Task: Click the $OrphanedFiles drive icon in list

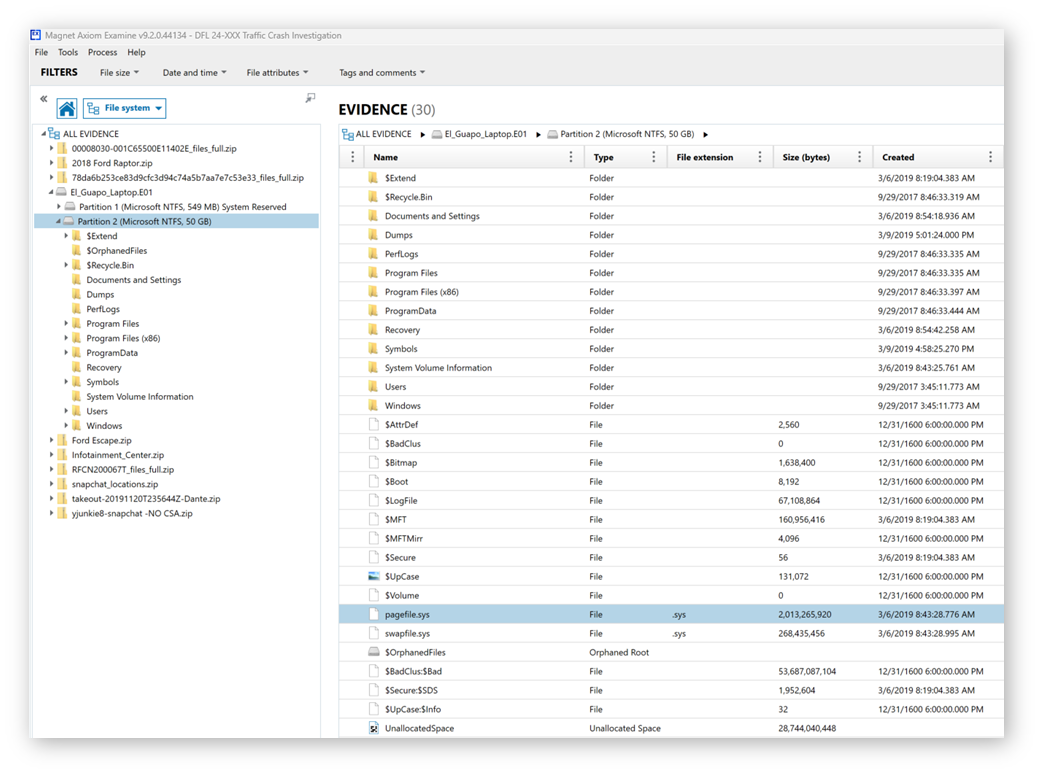Action: [x=374, y=652]
